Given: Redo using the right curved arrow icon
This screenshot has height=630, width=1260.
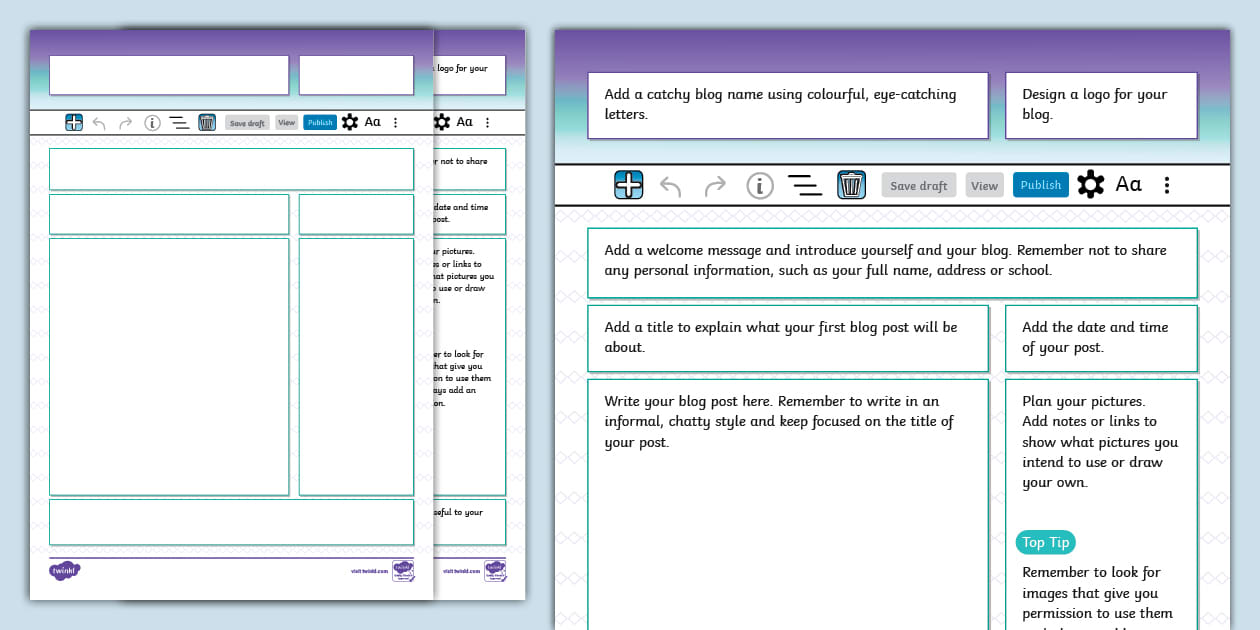Looking at the screenshot, I should coord(715,184).
